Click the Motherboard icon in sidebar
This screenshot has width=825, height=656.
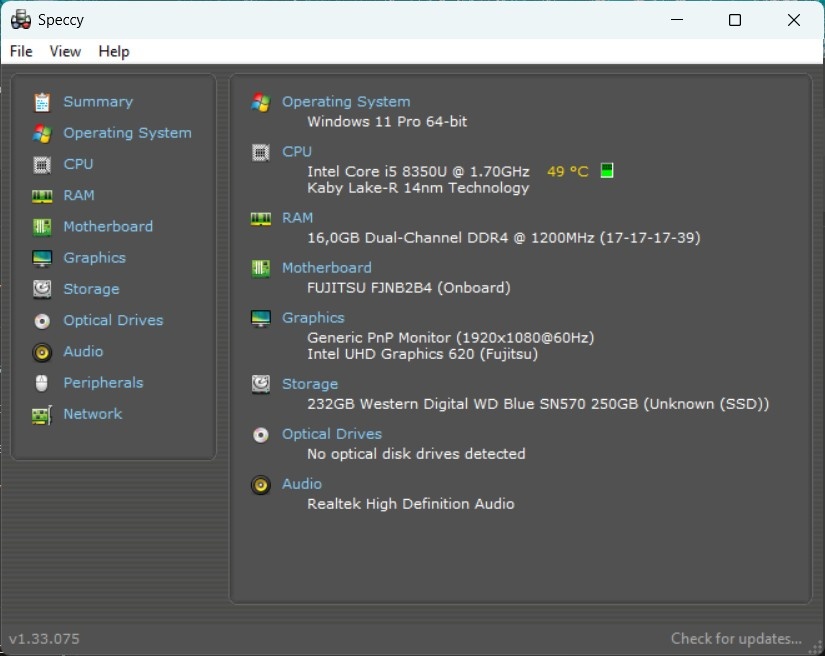41,226
